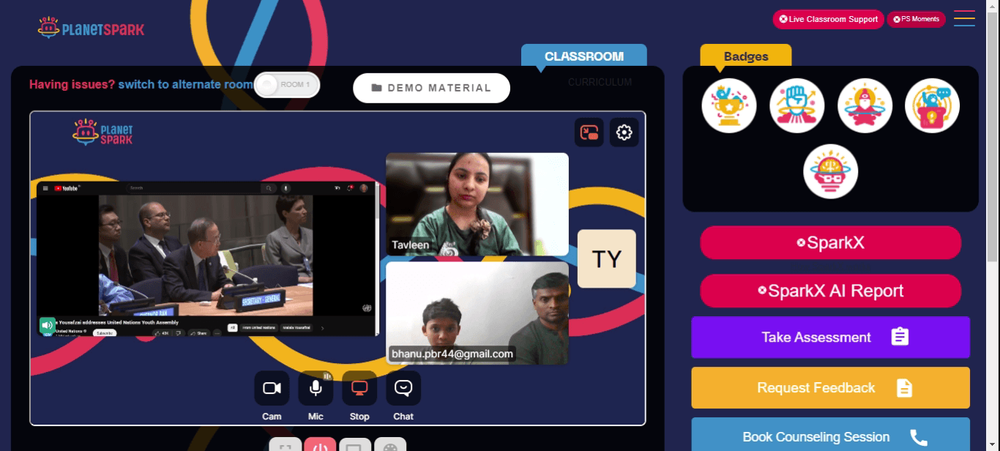This screenshot has height=451, width=1000.
Task: Click the gray screen rectangle button
Action: 355,445
